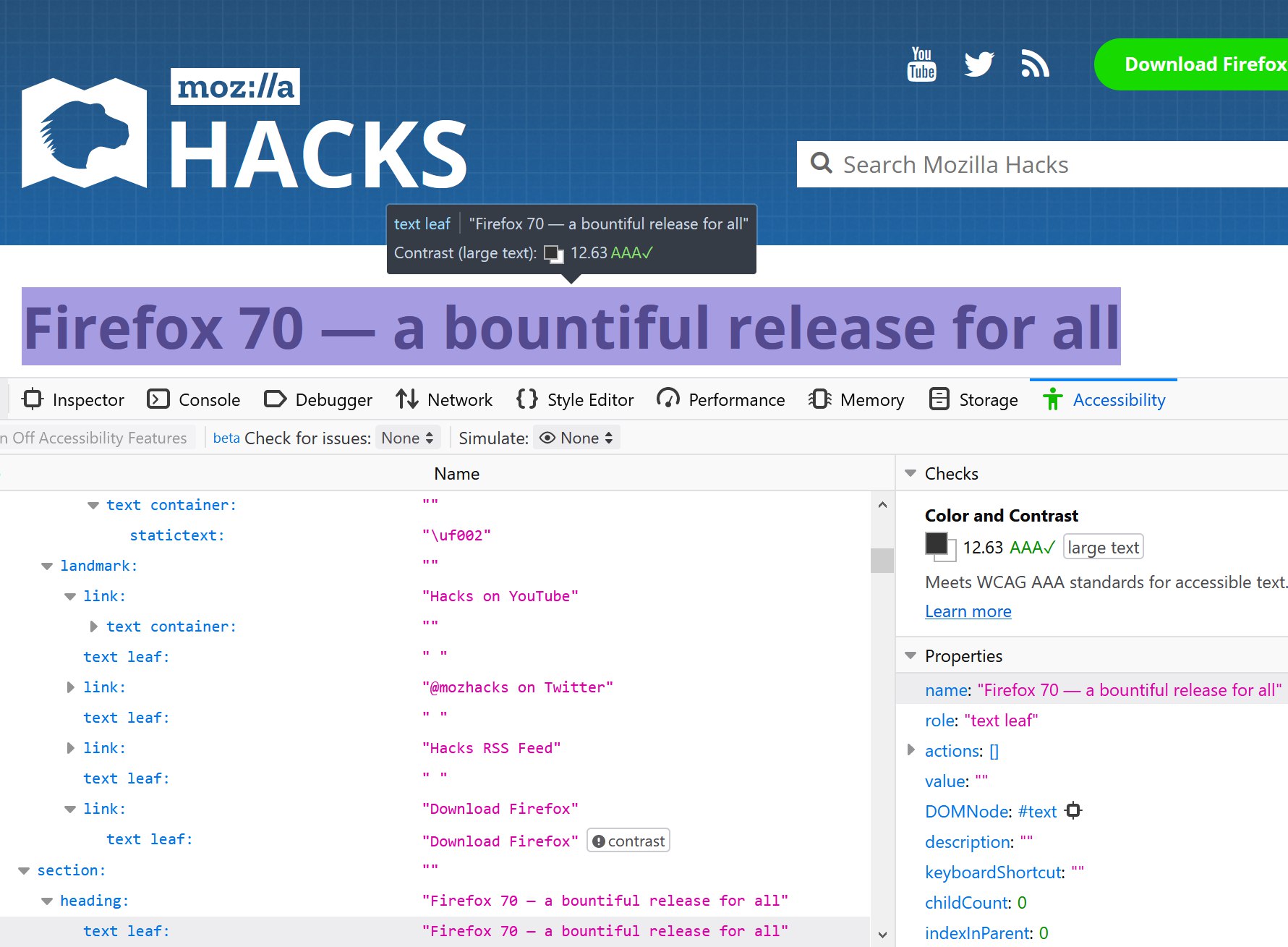Collapse the section tree node

23,870
